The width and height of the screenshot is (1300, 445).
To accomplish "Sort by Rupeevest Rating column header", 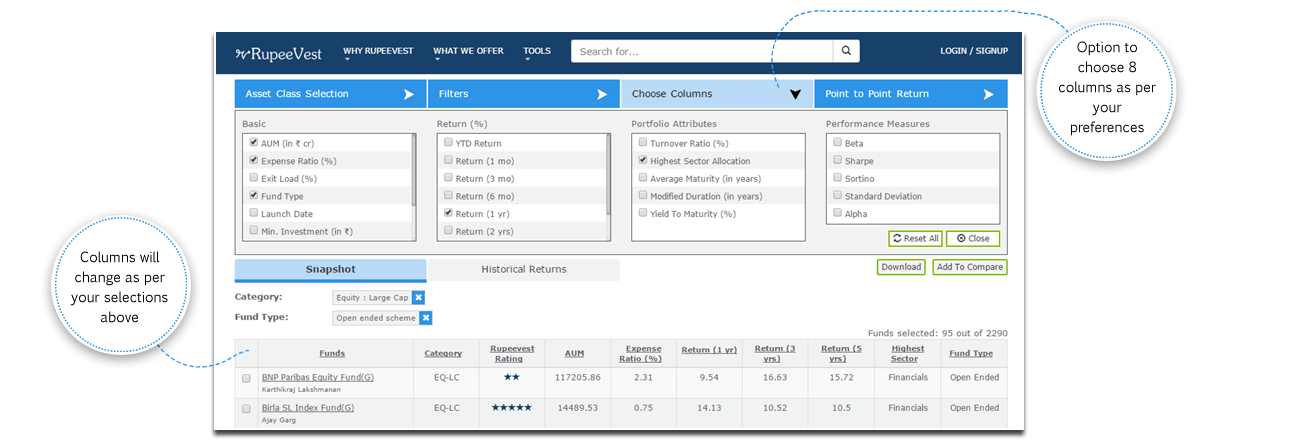I will [513, 353].
